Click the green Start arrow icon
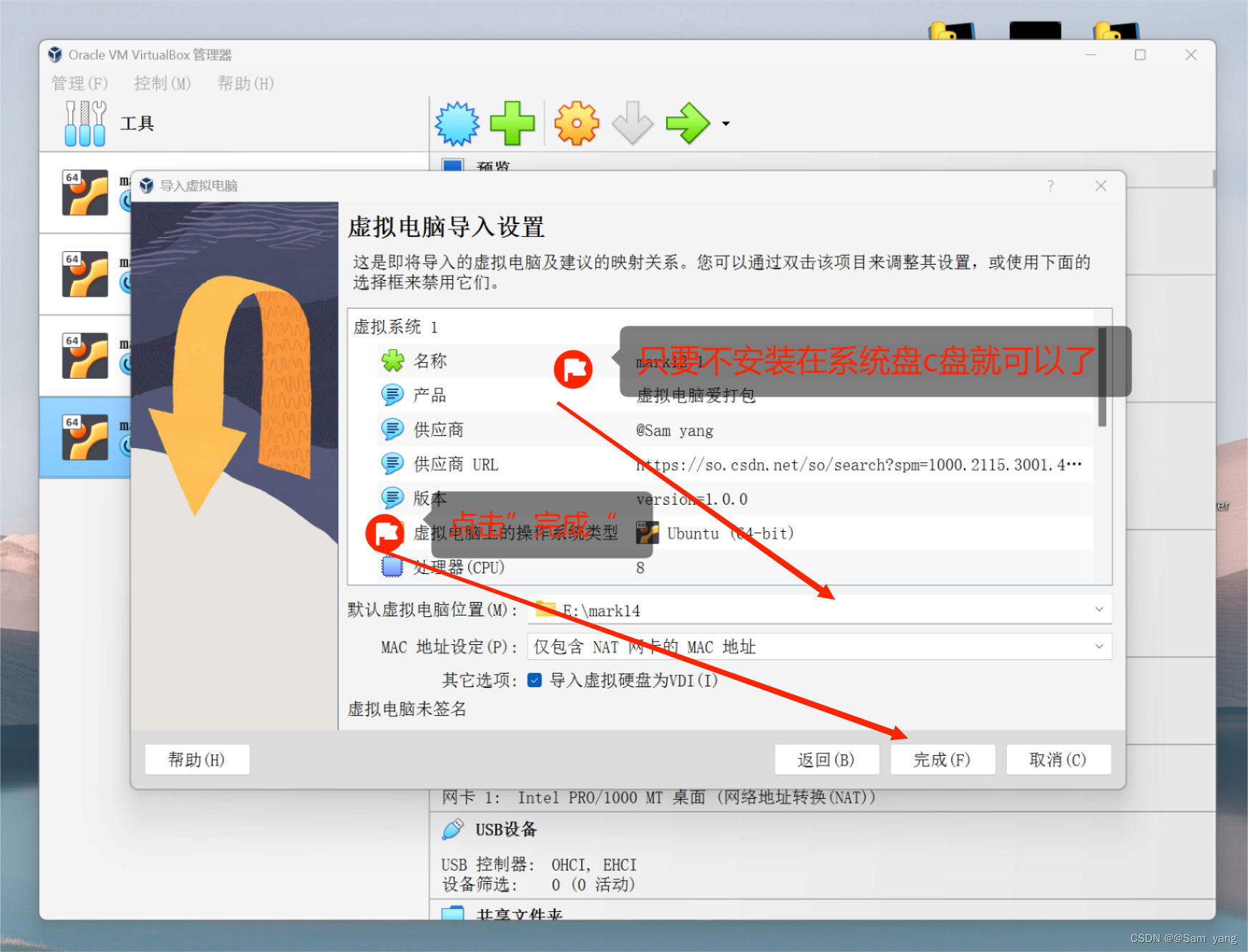Viewport: 1248px width, 952px height. click(688, 123)
